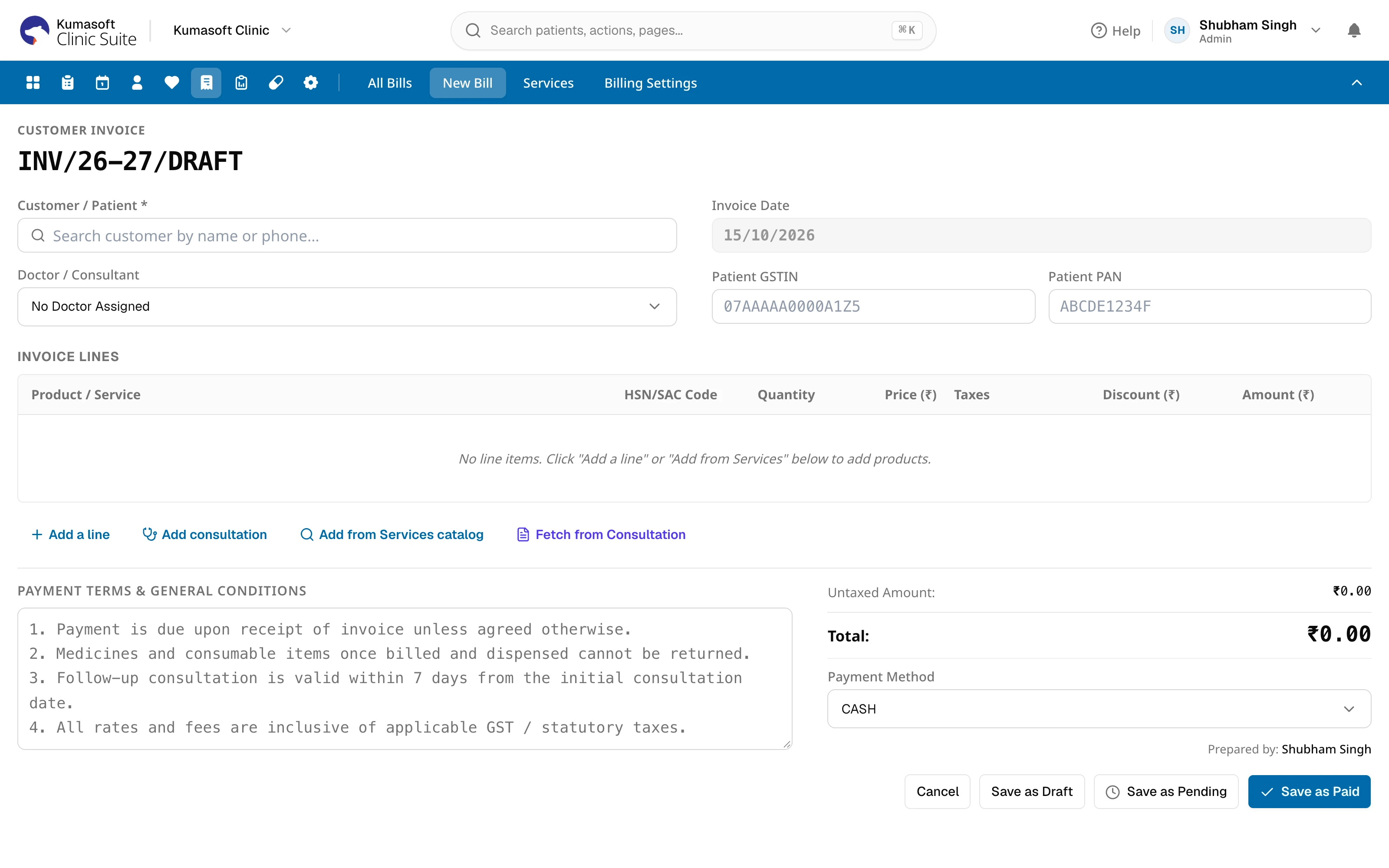Open the Shubham Singh account menu
This screenshot has height=868, width=1389.
[x=1260, y=30]
